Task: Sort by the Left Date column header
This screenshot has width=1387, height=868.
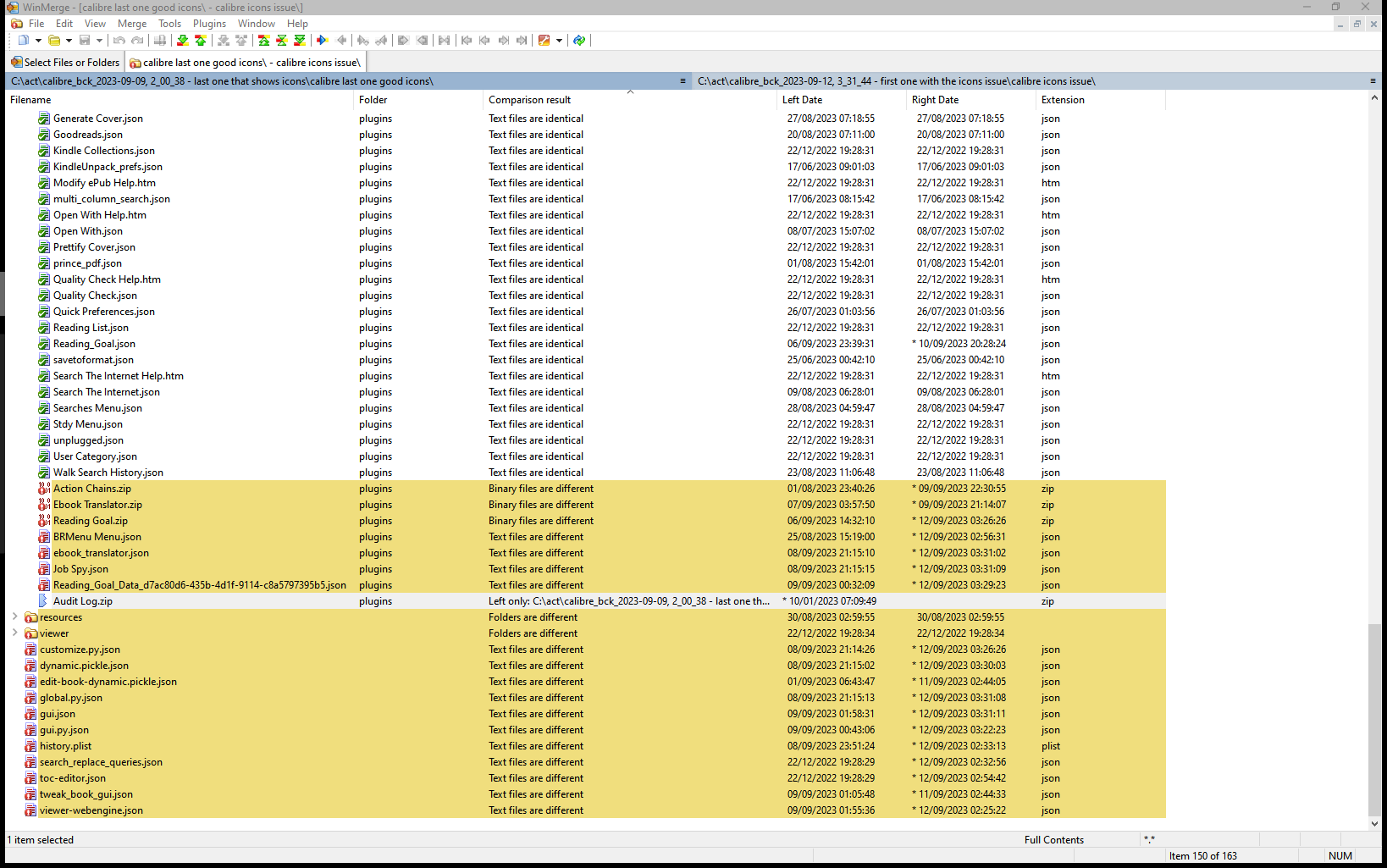Action: [843, 100]
